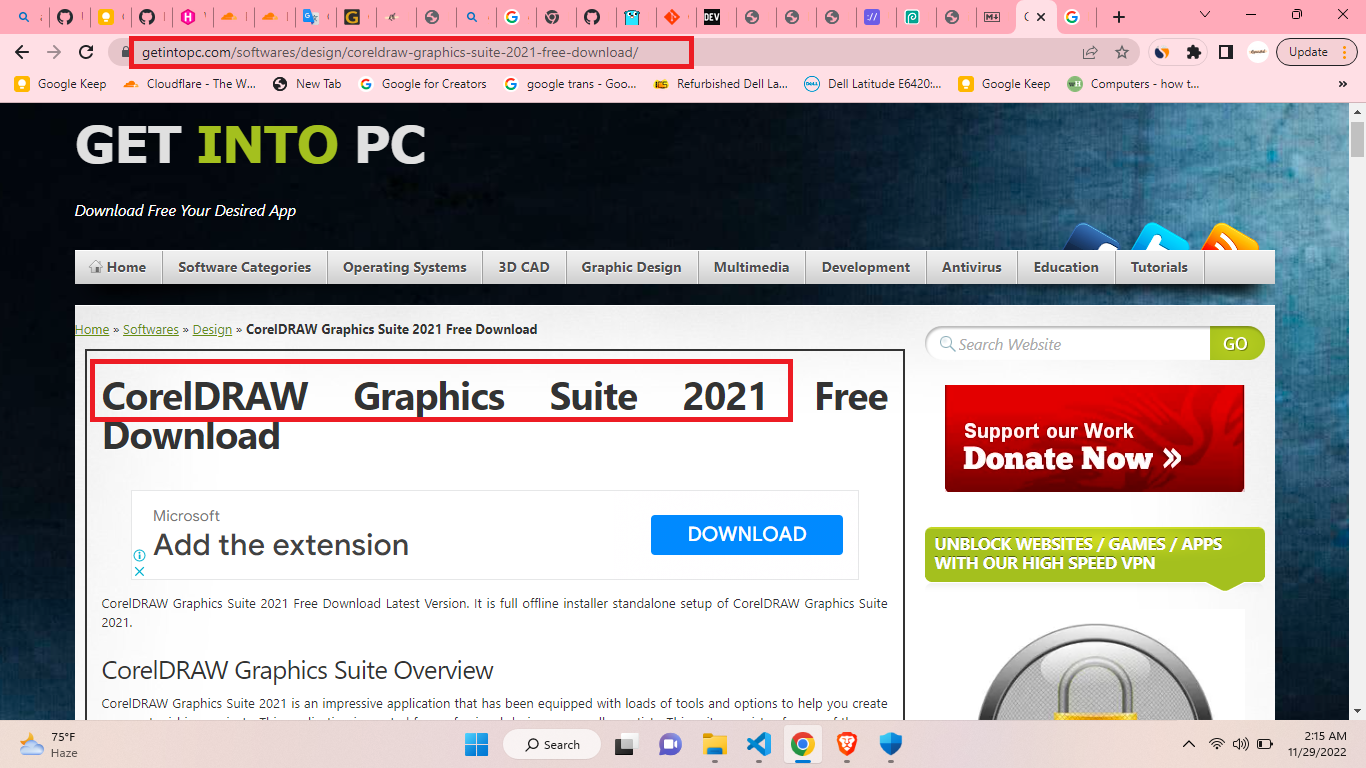Open the Multimedia menu item
1366x768 pixels.
751,267
